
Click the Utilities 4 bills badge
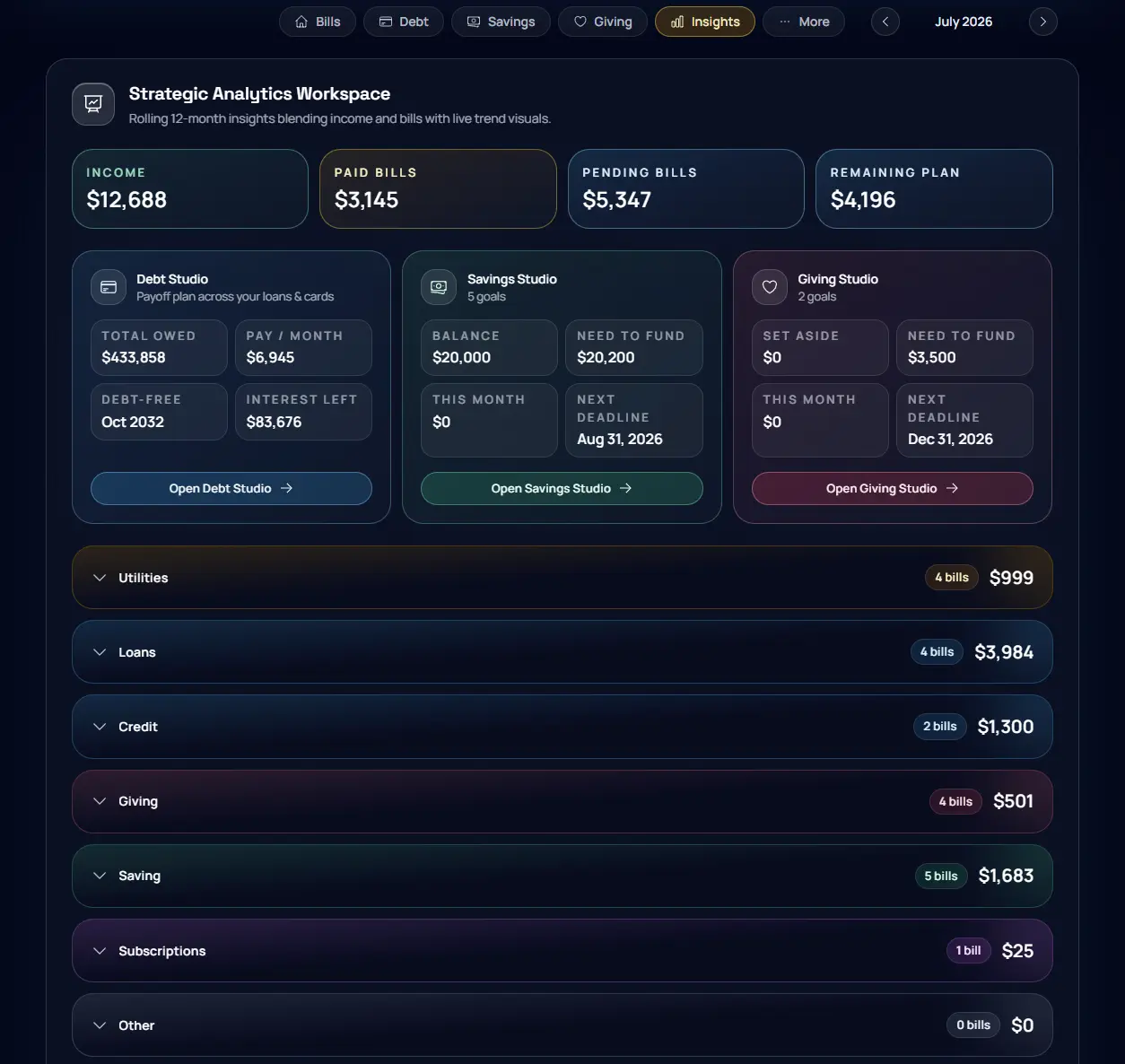tap(952, 578)
